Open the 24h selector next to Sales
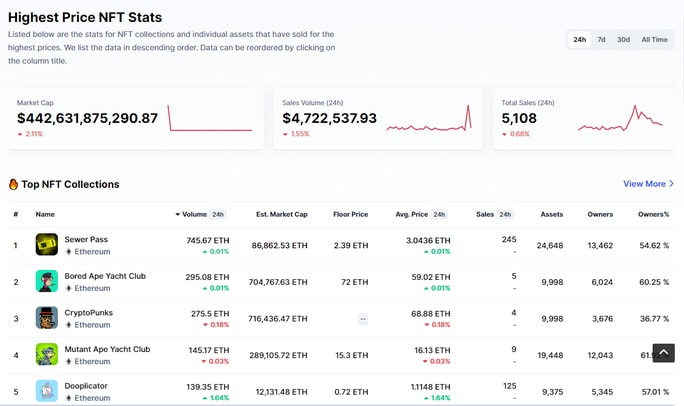684x406 pixels. 505,215
